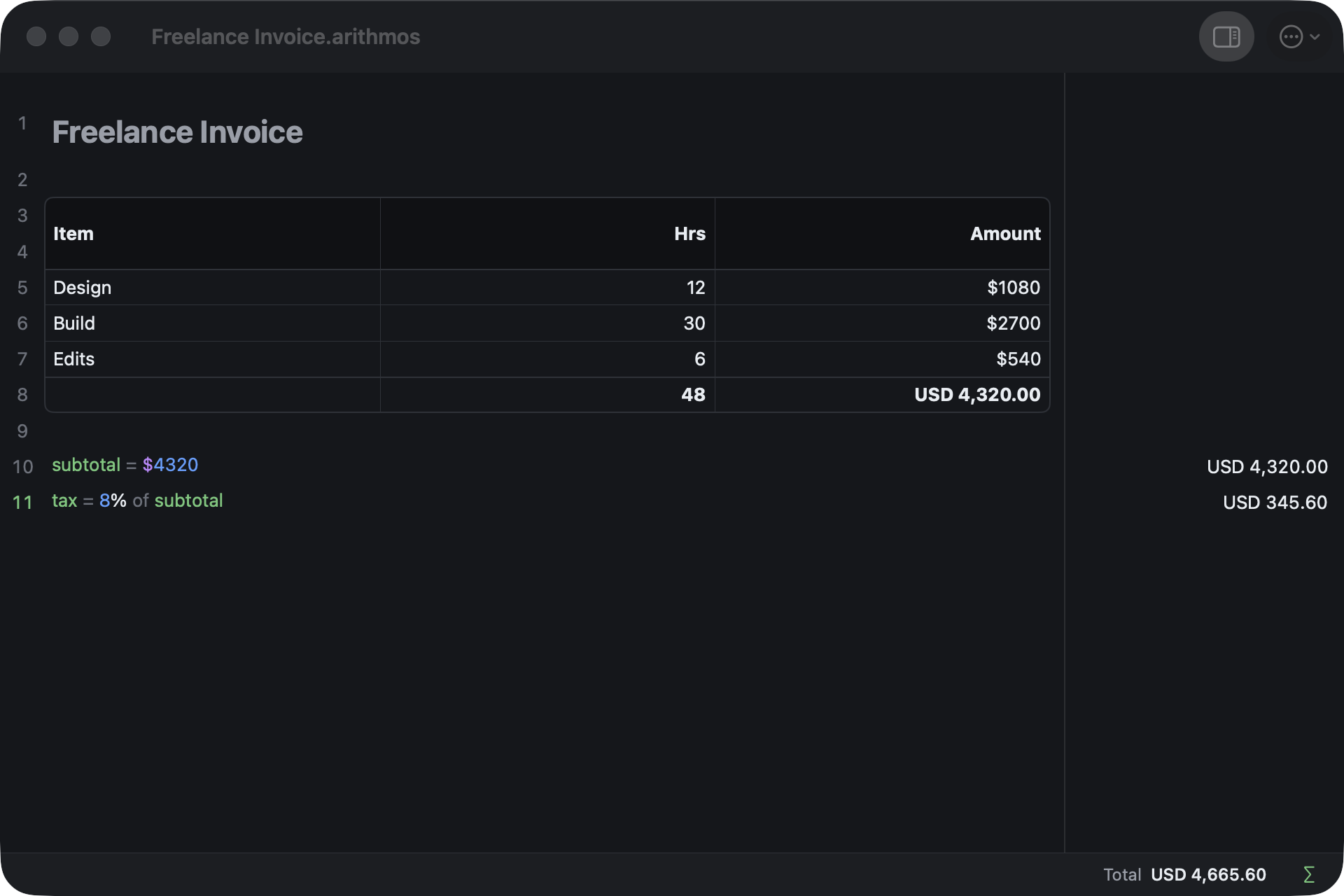
Task: Click the $4320 value on line 10
Action: [170, 465]
